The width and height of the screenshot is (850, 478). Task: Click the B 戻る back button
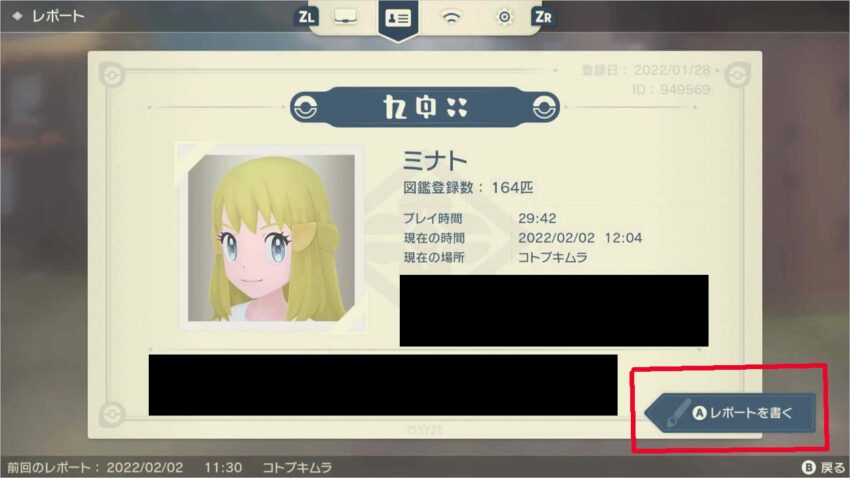[823, 467]
